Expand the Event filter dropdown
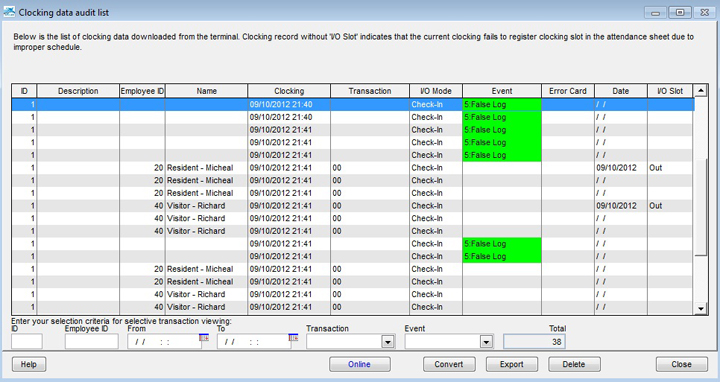Viewport: 720px width, 382px height. [x=486, y=342]
